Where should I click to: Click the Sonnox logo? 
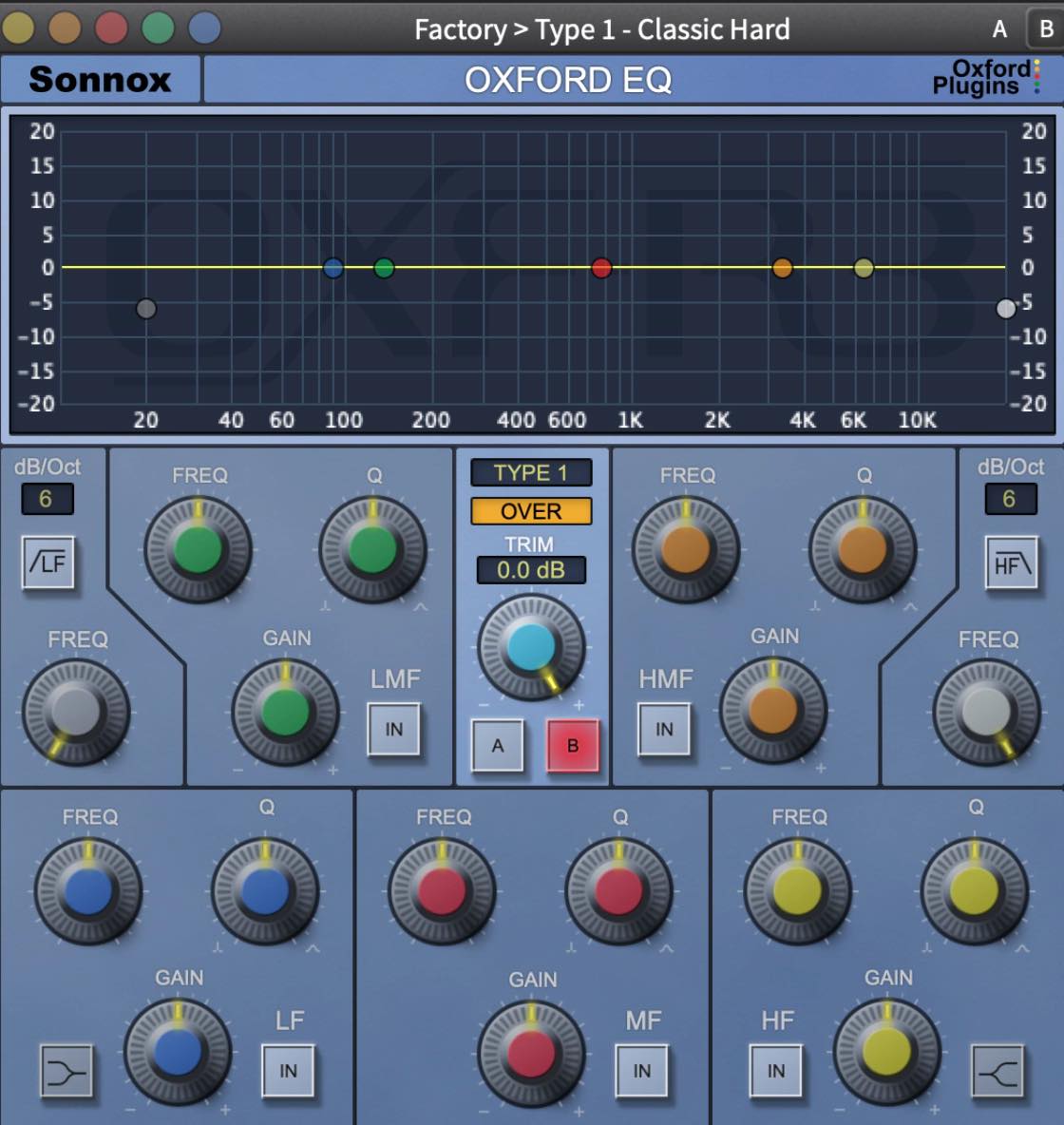[x=100, y=79]
